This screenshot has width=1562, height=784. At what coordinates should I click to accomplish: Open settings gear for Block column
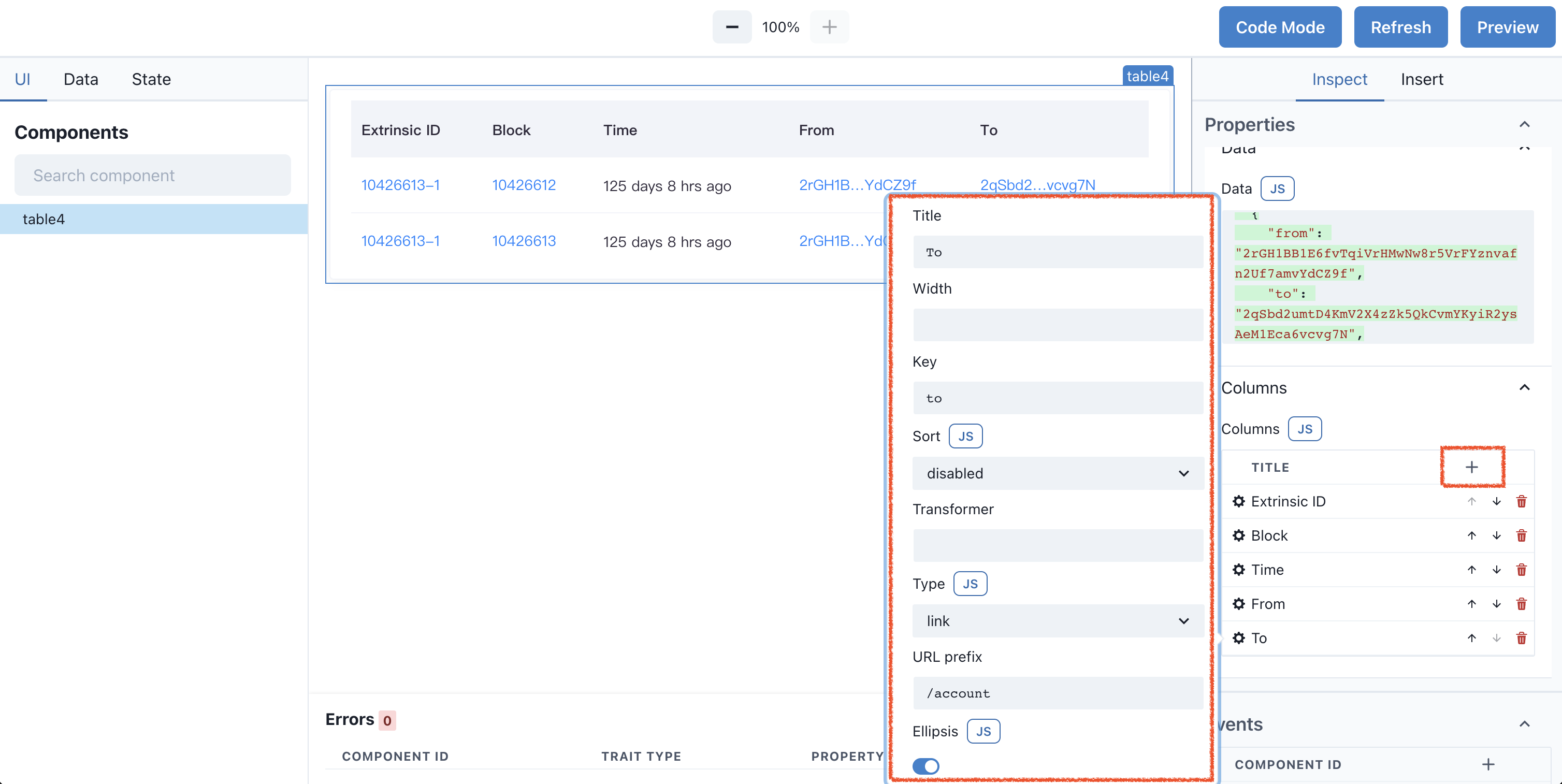point(1239,535)
